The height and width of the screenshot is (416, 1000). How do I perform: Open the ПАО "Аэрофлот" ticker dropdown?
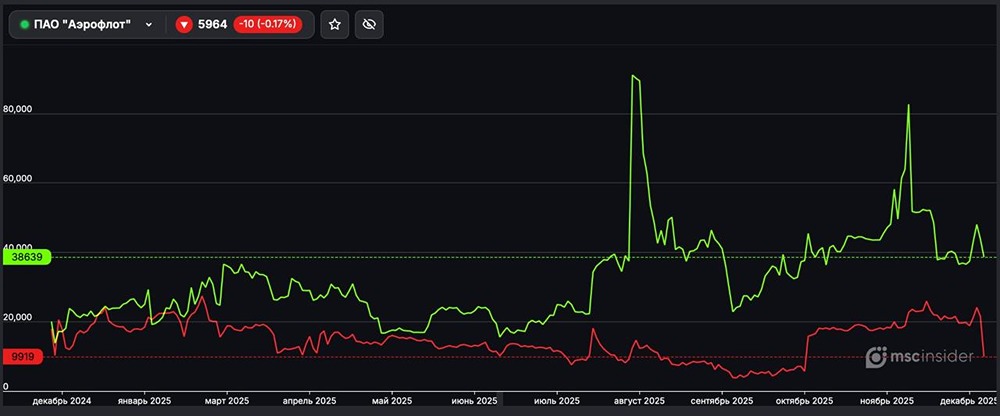pos(88,24)
